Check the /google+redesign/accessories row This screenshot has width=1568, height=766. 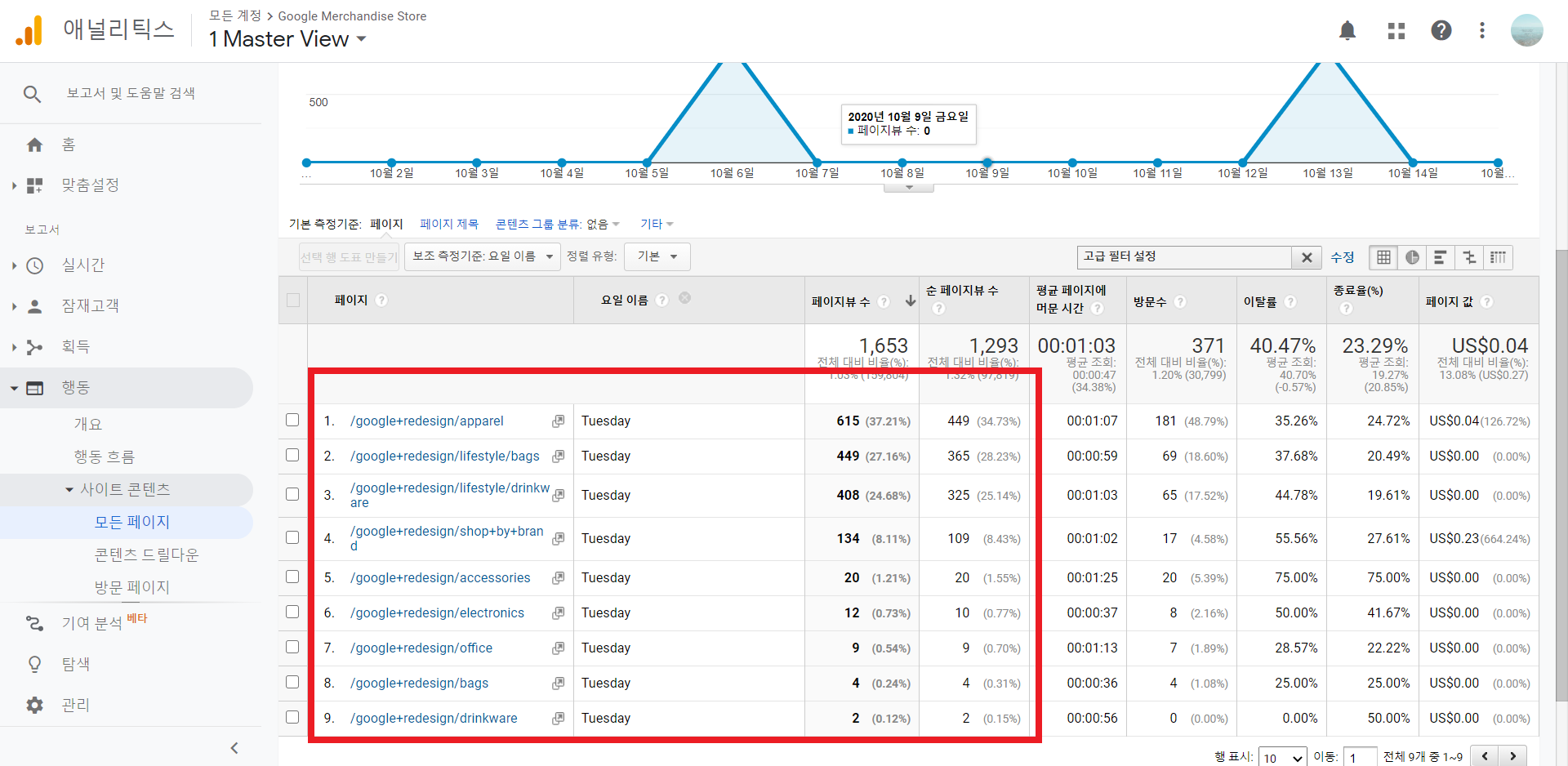pyautogui.click(x=292, y=577)
